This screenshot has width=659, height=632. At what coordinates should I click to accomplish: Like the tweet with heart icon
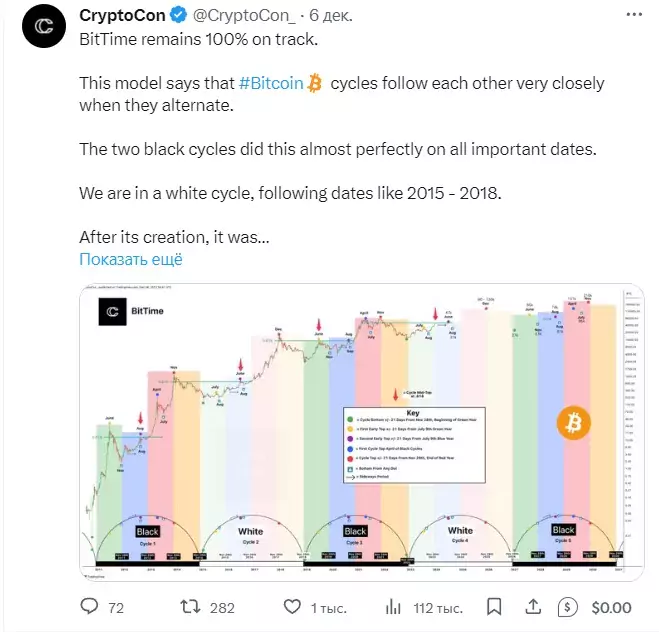pyautogui.click(x=292, y=607)
